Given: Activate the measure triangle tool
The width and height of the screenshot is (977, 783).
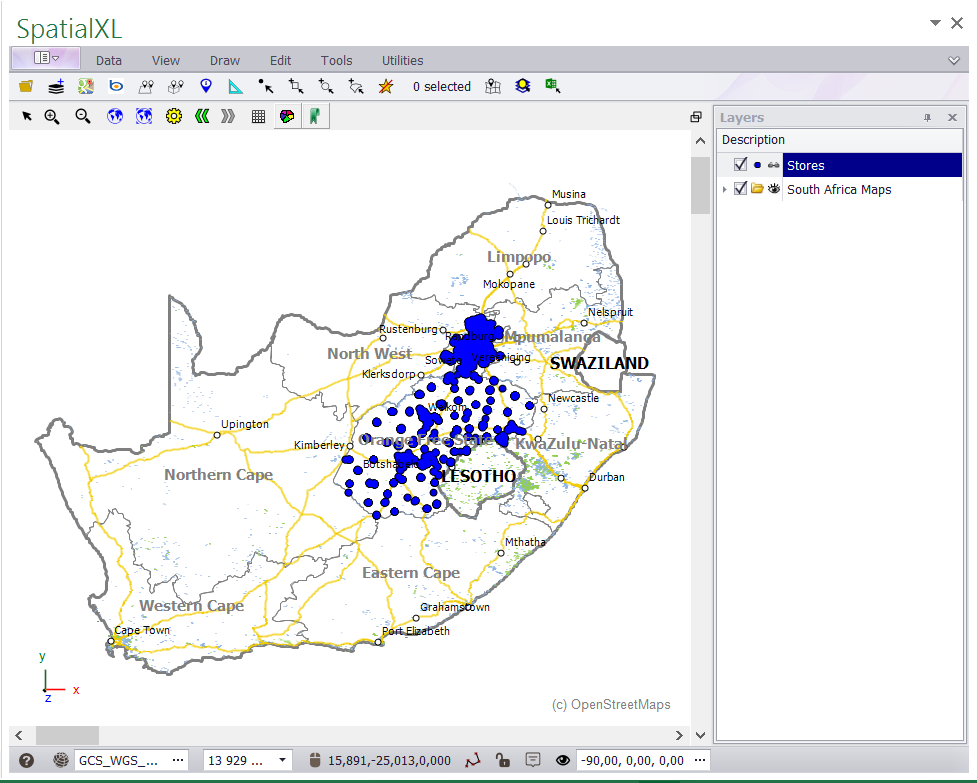Looking at the screenshot, I should (235, 86).
